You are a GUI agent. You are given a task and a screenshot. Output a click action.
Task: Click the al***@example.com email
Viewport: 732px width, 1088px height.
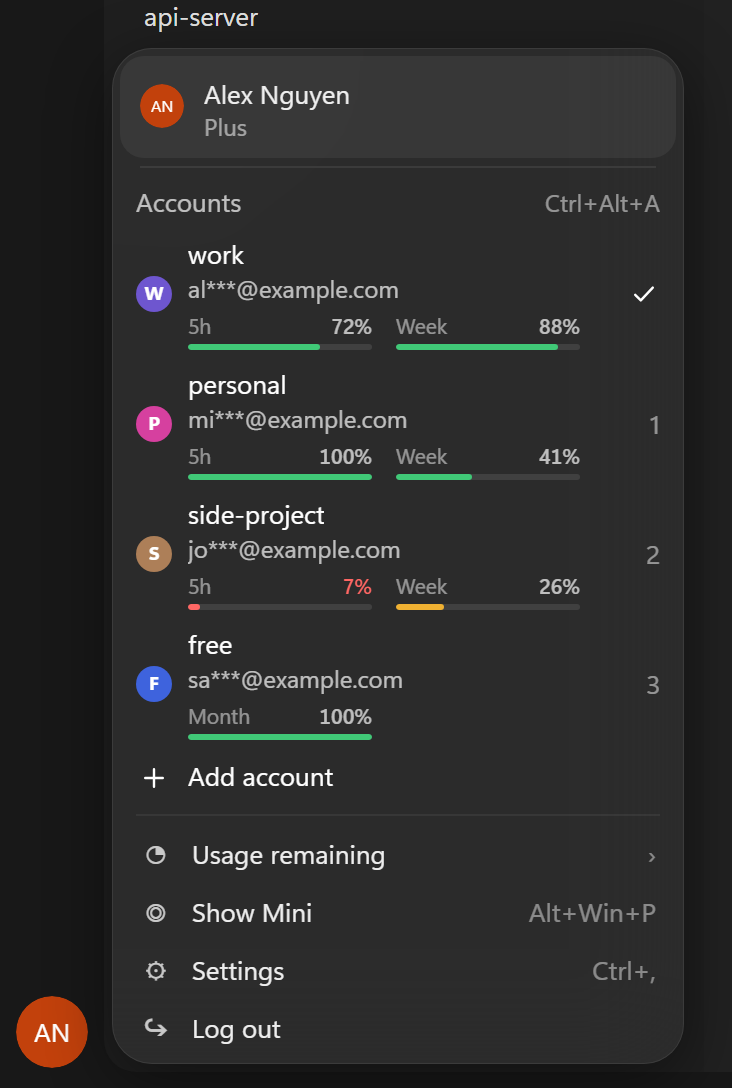tap(293, 291)
